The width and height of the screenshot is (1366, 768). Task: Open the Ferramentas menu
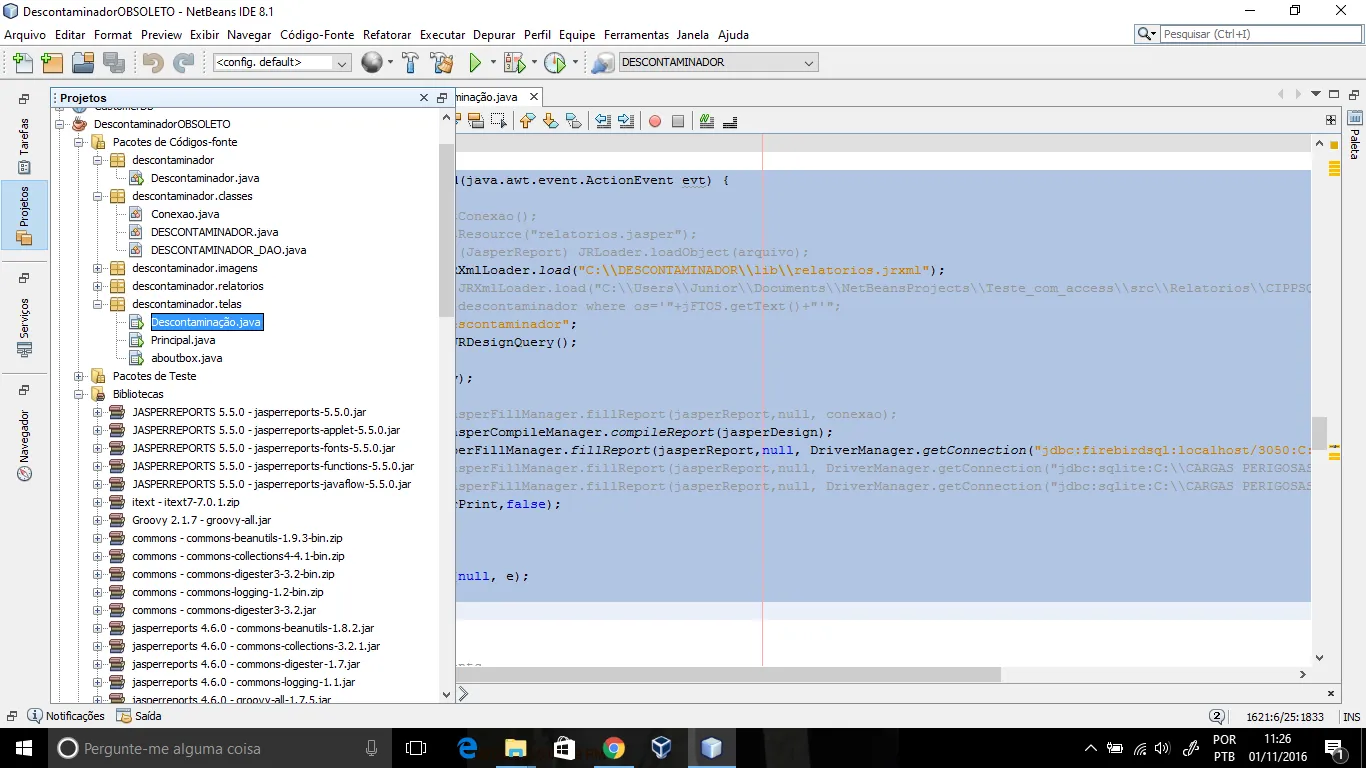point(637,34)
